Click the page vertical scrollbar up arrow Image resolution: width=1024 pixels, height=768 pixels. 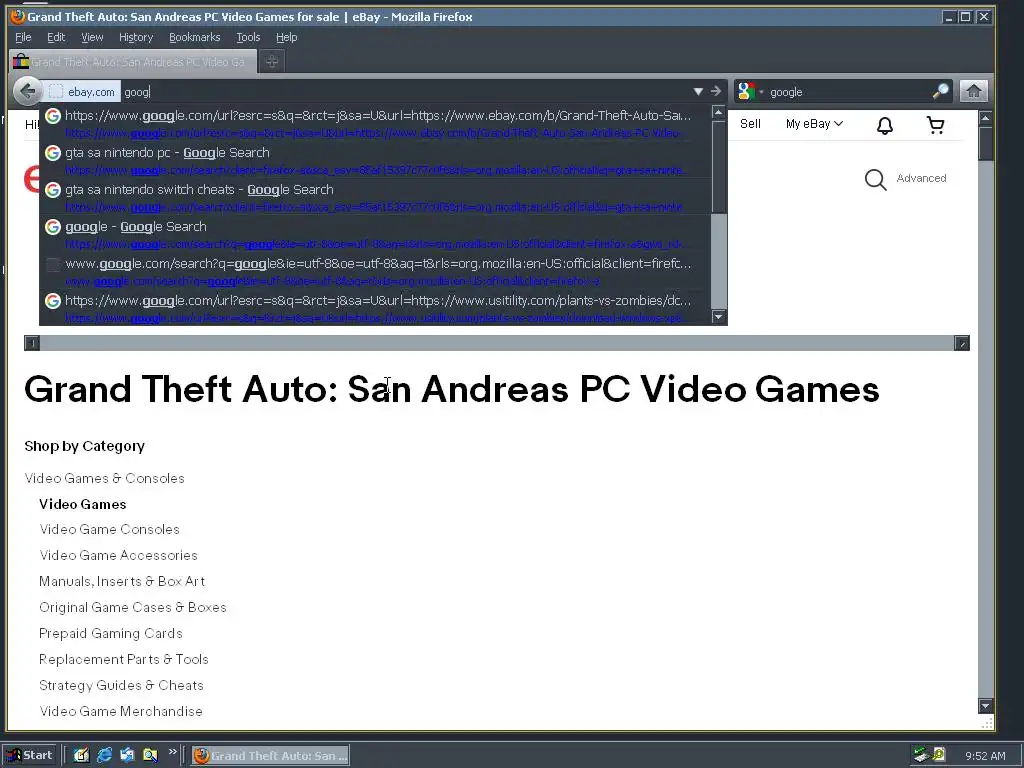coord(985,118)
